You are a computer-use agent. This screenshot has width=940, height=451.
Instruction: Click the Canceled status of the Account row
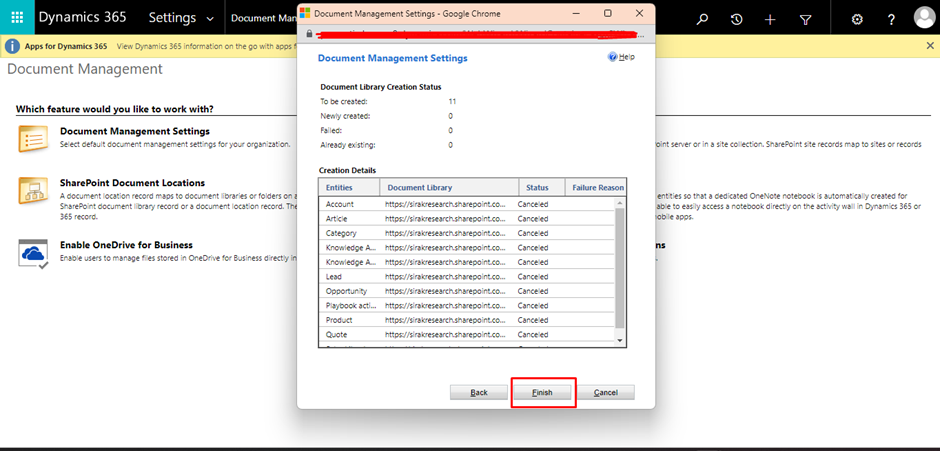click(x=533, y=204)
